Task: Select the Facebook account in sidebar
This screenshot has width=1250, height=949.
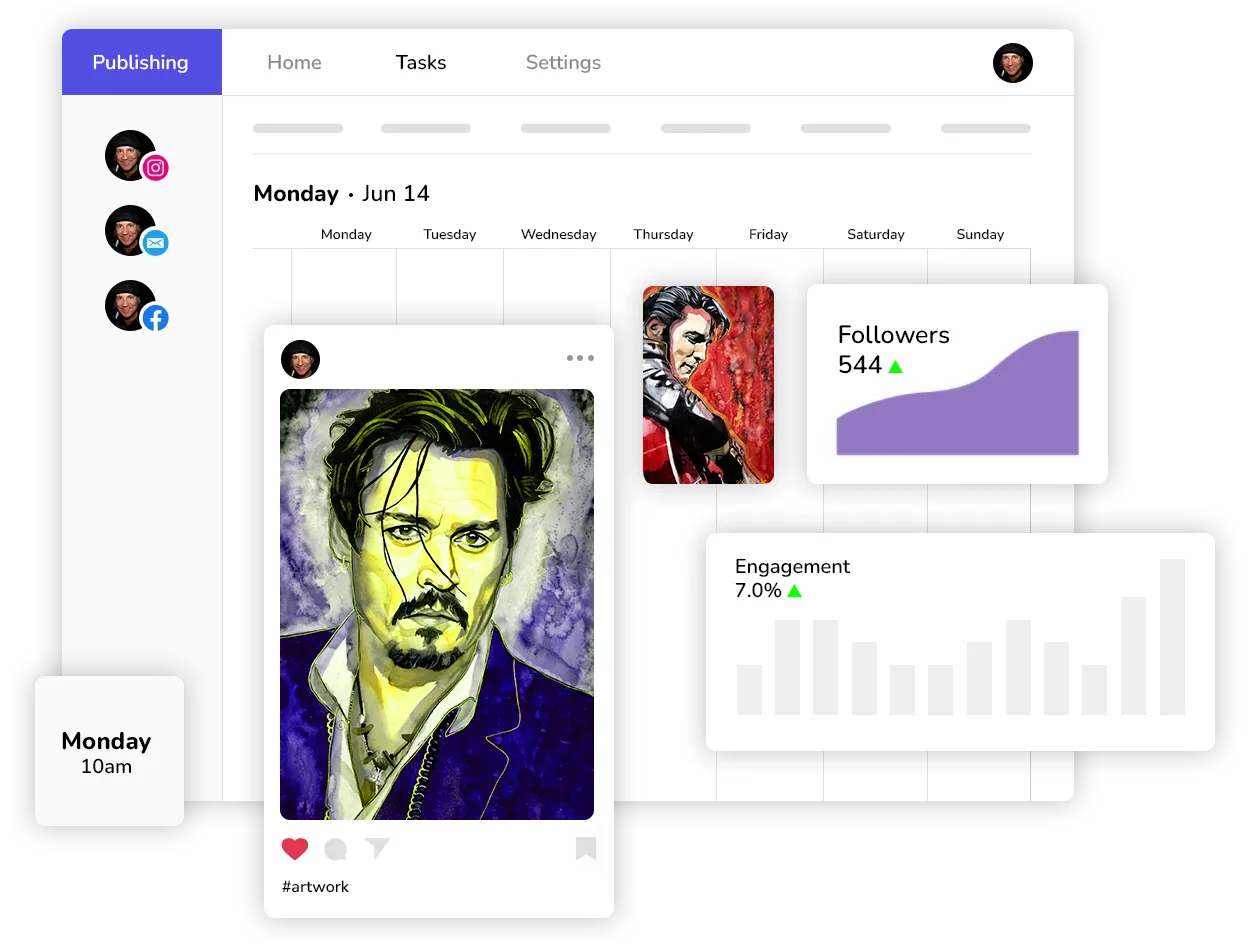Action: click(x=135, y=306)
